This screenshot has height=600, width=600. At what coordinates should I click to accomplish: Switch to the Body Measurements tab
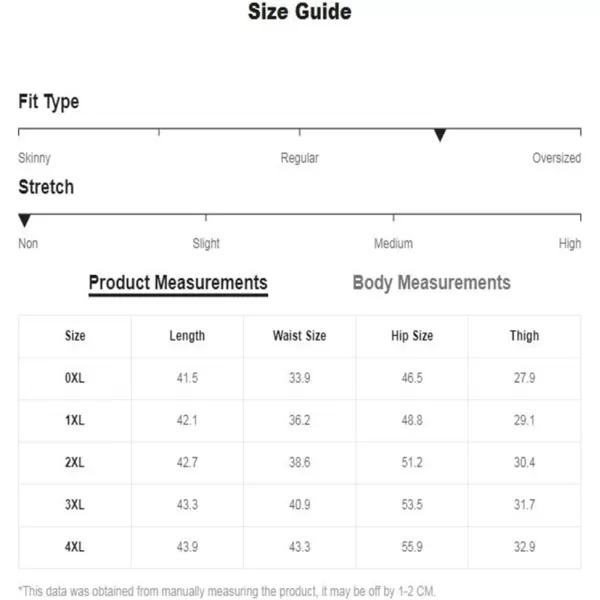pyautogui.click(x=431, y=283)
